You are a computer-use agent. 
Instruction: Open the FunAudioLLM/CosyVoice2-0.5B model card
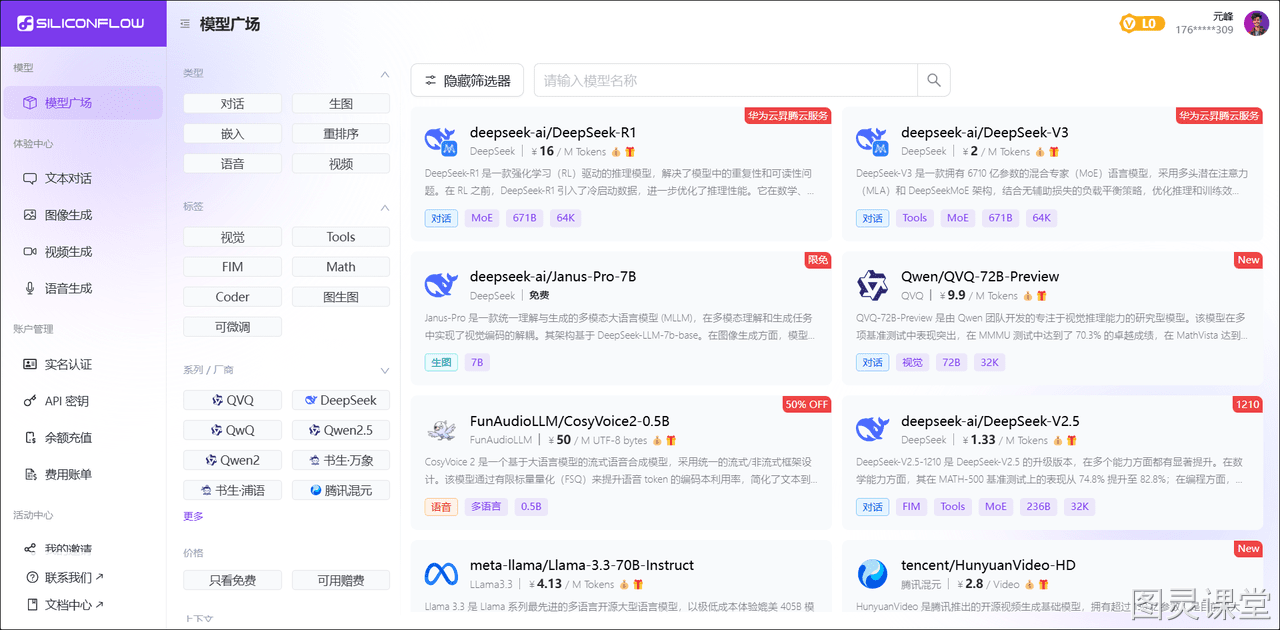pyautogui.click(x=621, y=462)
